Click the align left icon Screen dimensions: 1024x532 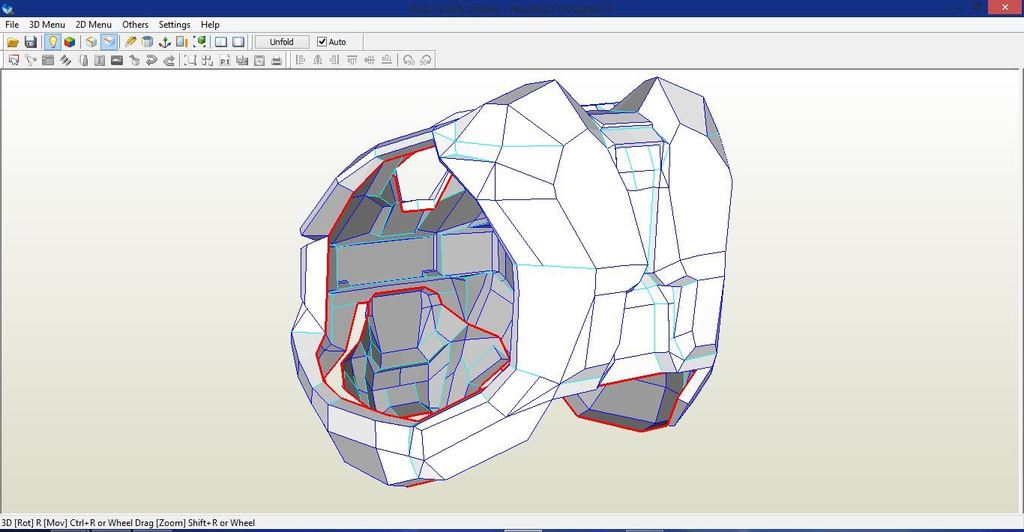click(x=300, y=60)
